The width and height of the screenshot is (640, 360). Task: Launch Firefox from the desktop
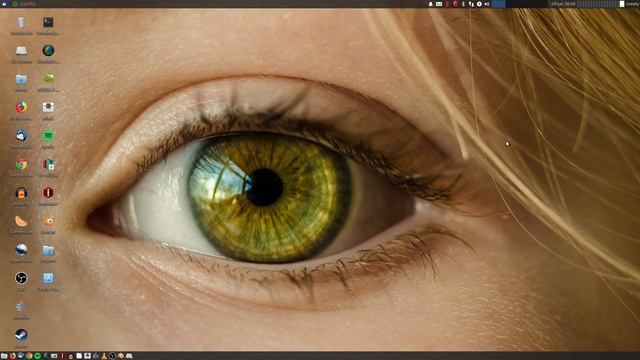pyautogui.click(x=21, y=107)
